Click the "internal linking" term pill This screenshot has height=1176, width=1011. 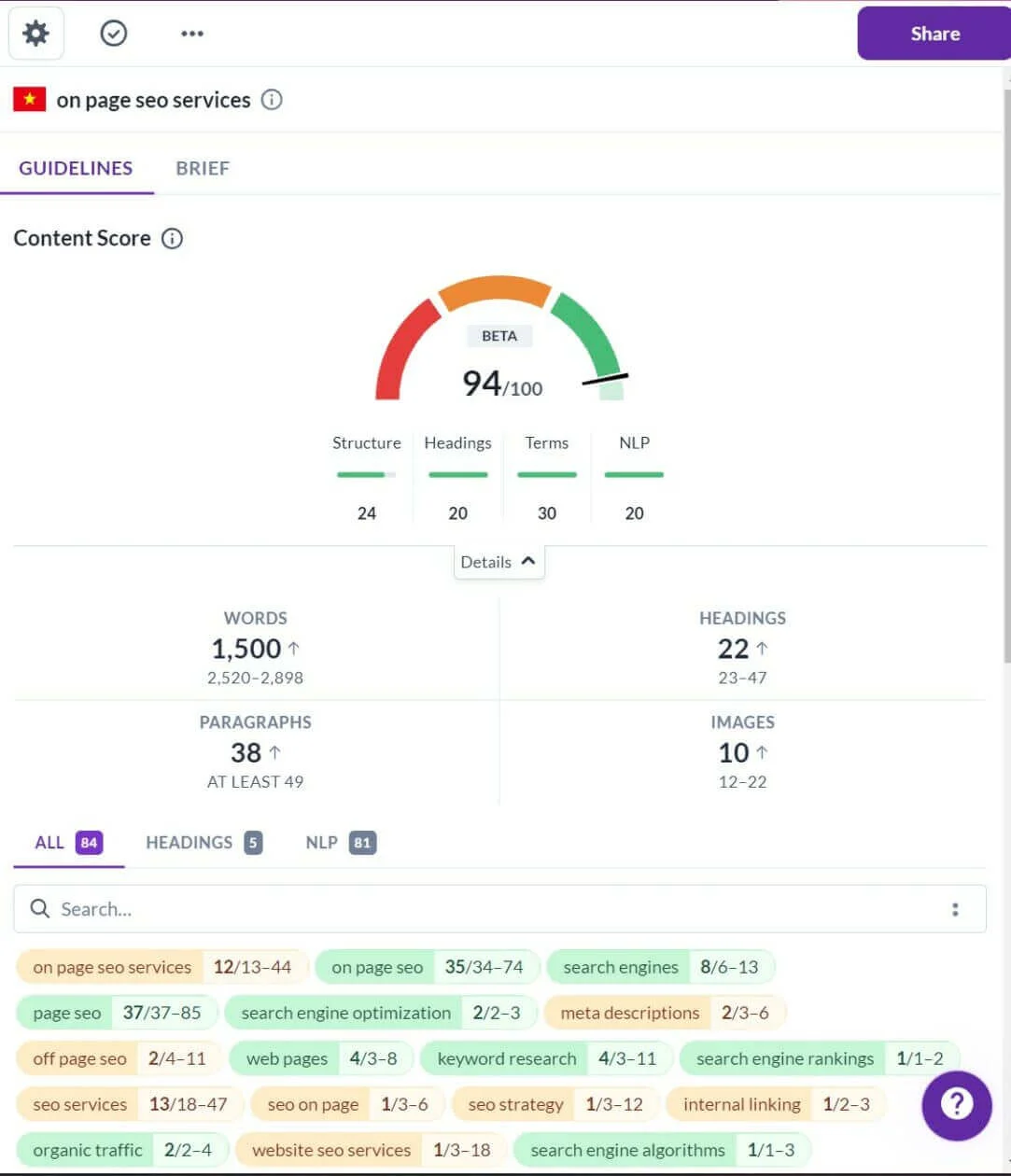(x=742, y=1104)
